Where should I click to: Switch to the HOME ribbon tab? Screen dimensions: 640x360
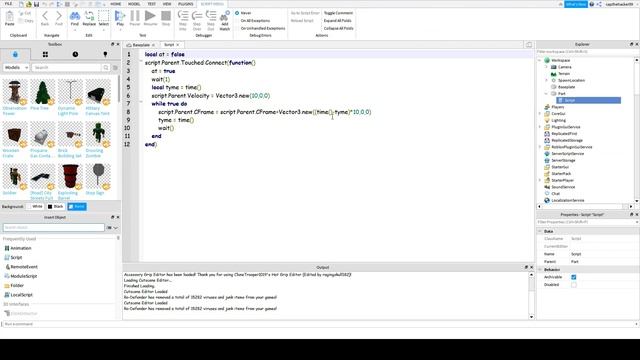(x=116, y=4)
